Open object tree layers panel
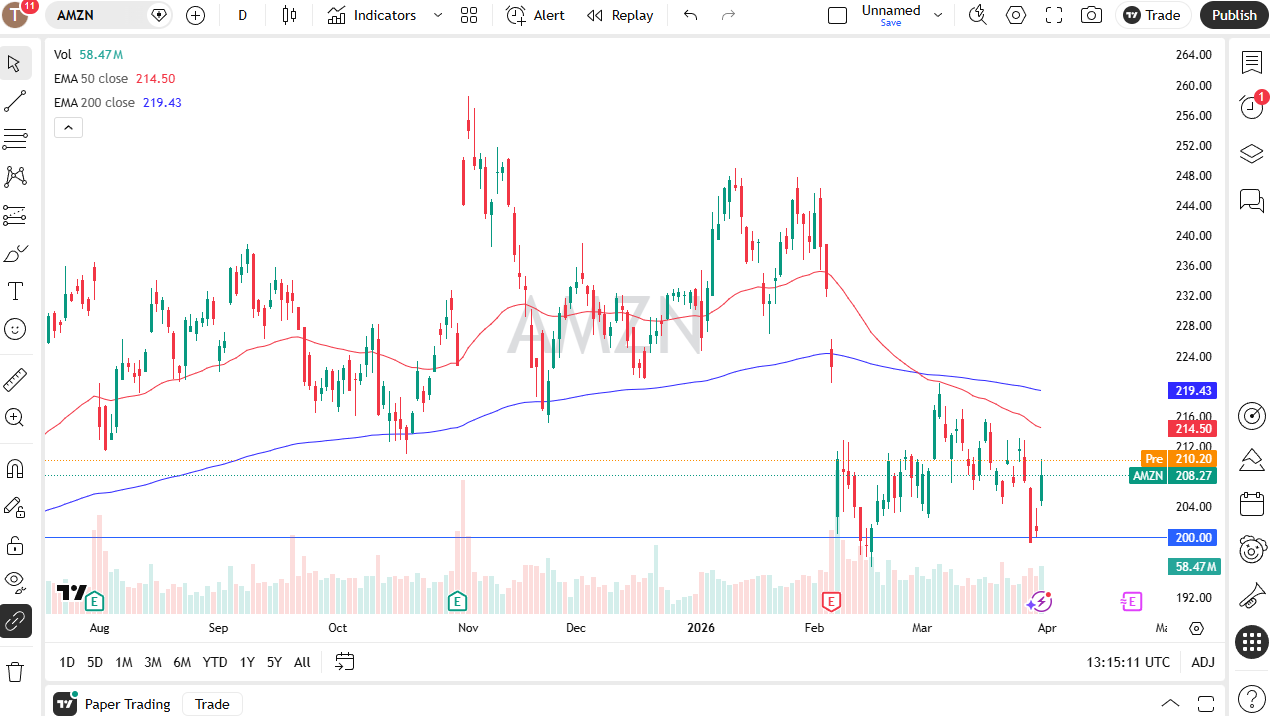Screen dimensions: 1270x716 coord(1252,154)
